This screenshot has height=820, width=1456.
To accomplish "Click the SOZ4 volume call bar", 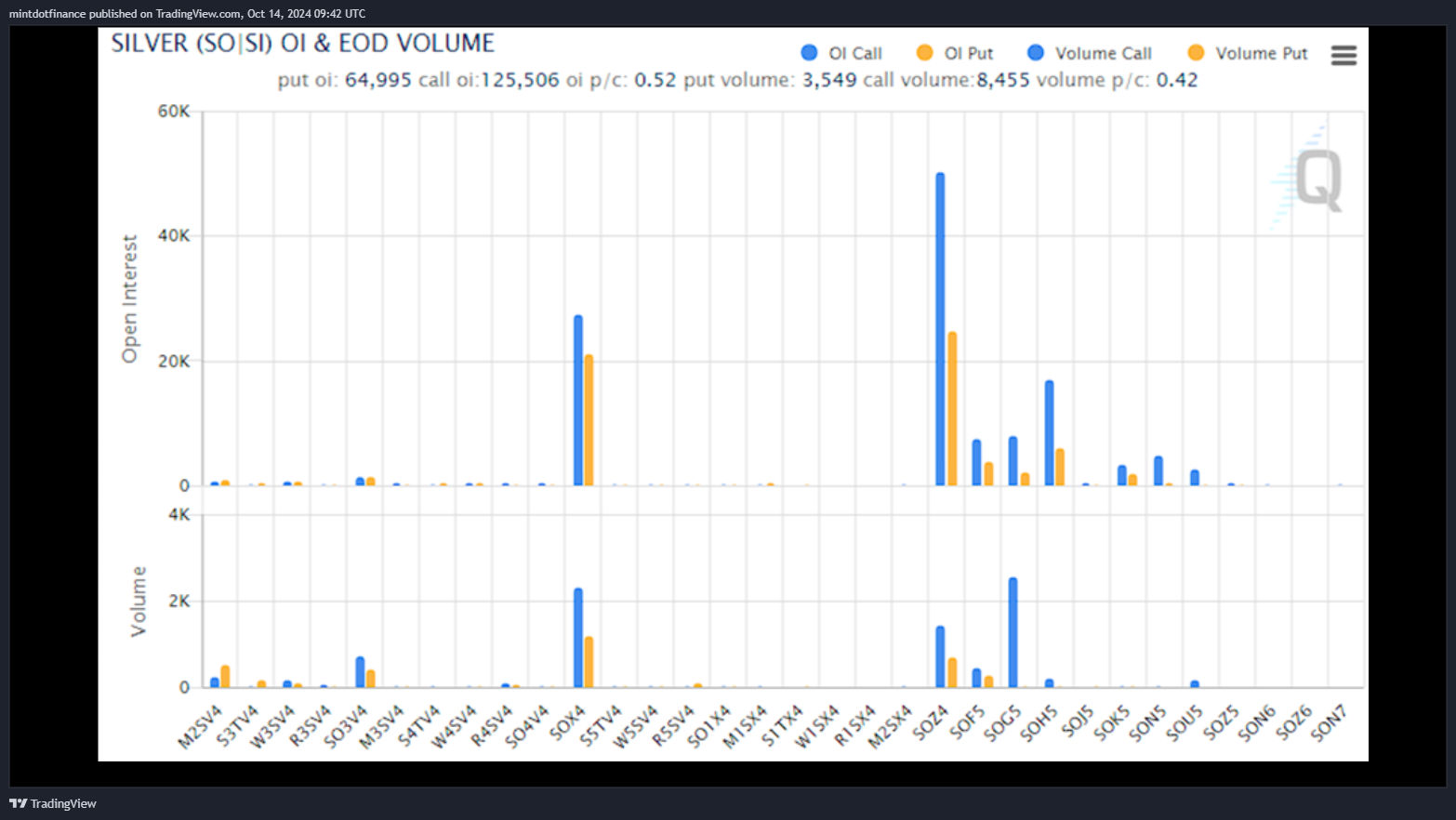I will (940, 656).
